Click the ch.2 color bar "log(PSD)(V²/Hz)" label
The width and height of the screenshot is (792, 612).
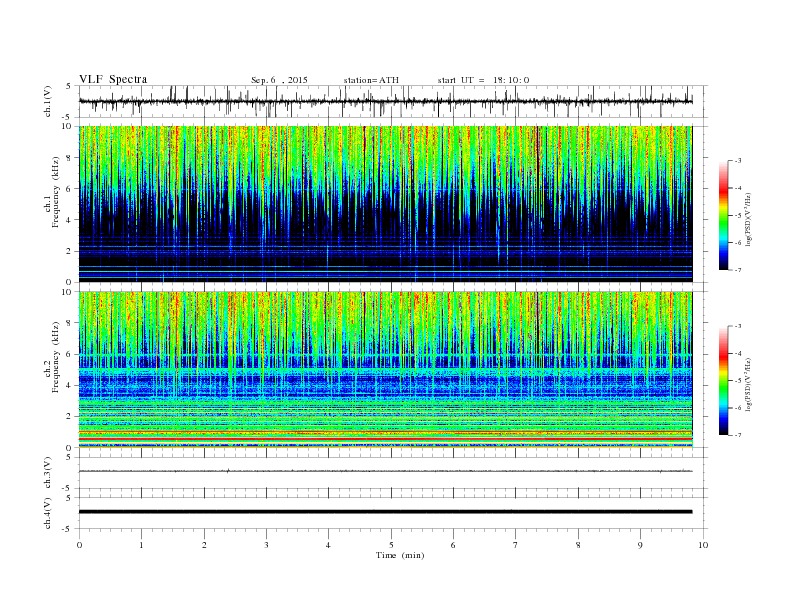749,384
